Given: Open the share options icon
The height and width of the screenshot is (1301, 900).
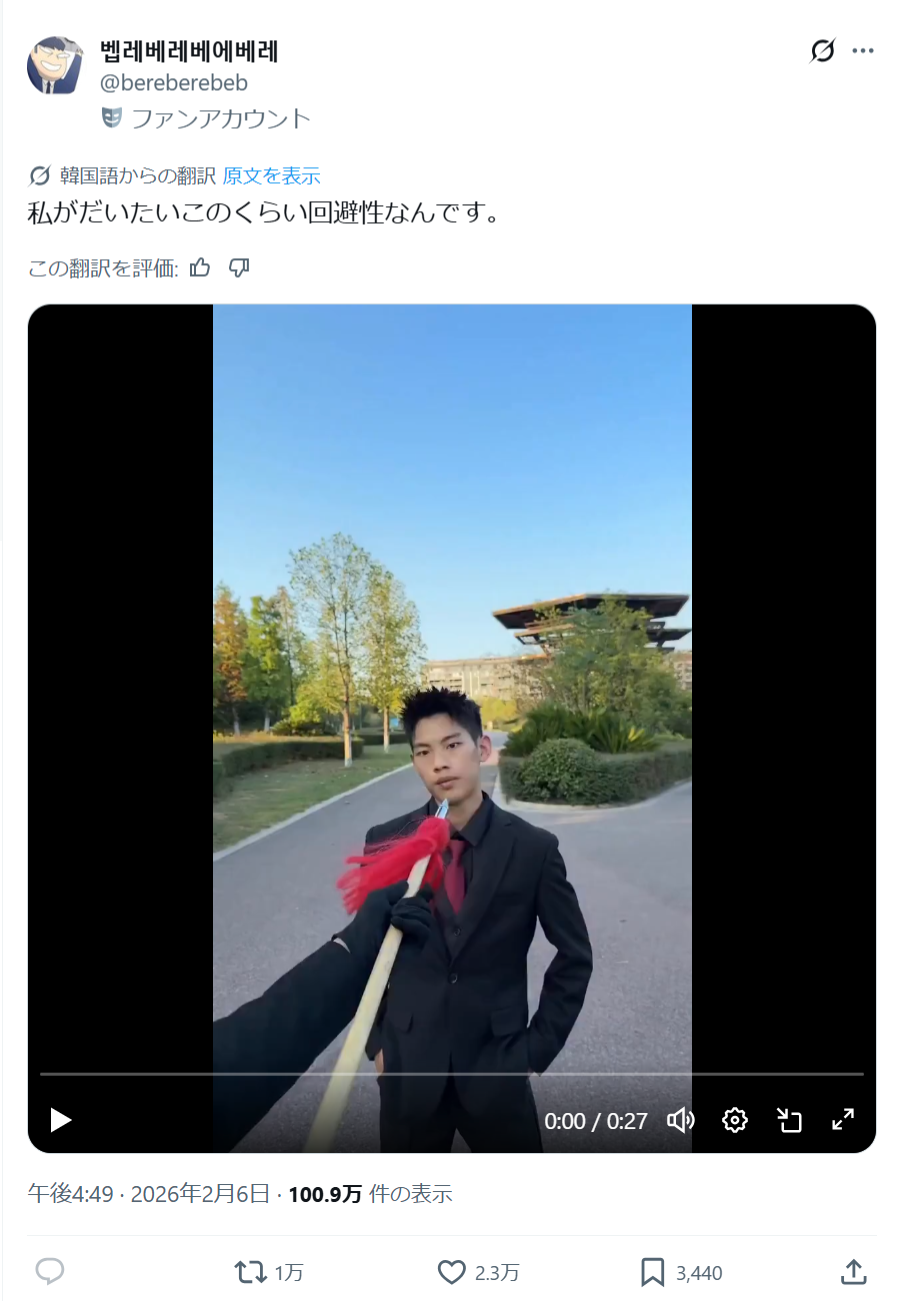Looking at the screenshot, I should 852,1271.
